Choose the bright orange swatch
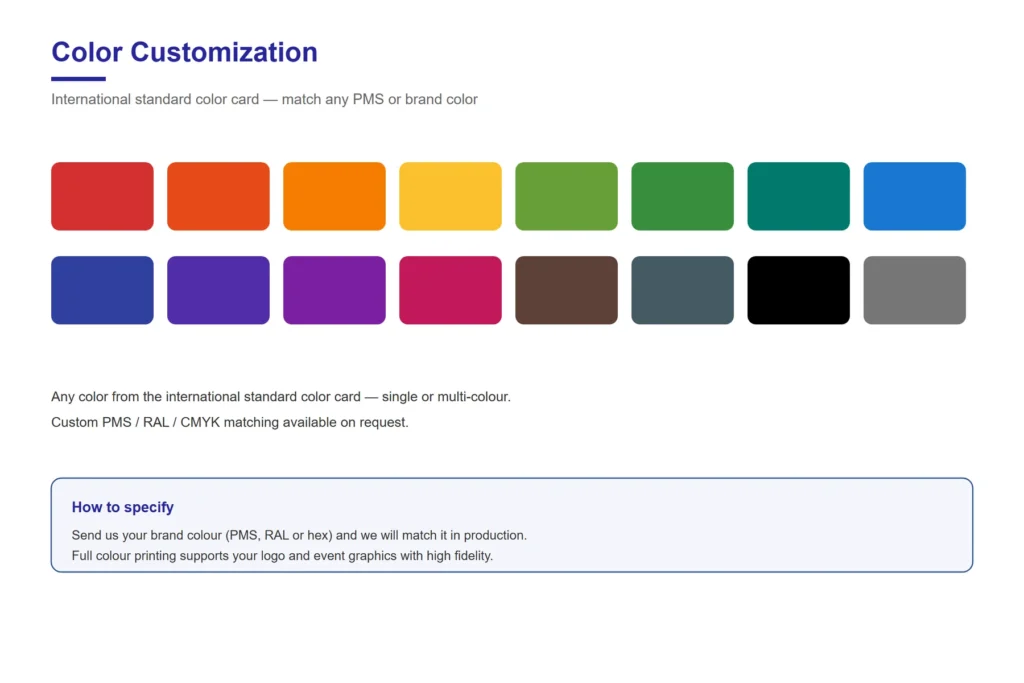 coord(334,196)
